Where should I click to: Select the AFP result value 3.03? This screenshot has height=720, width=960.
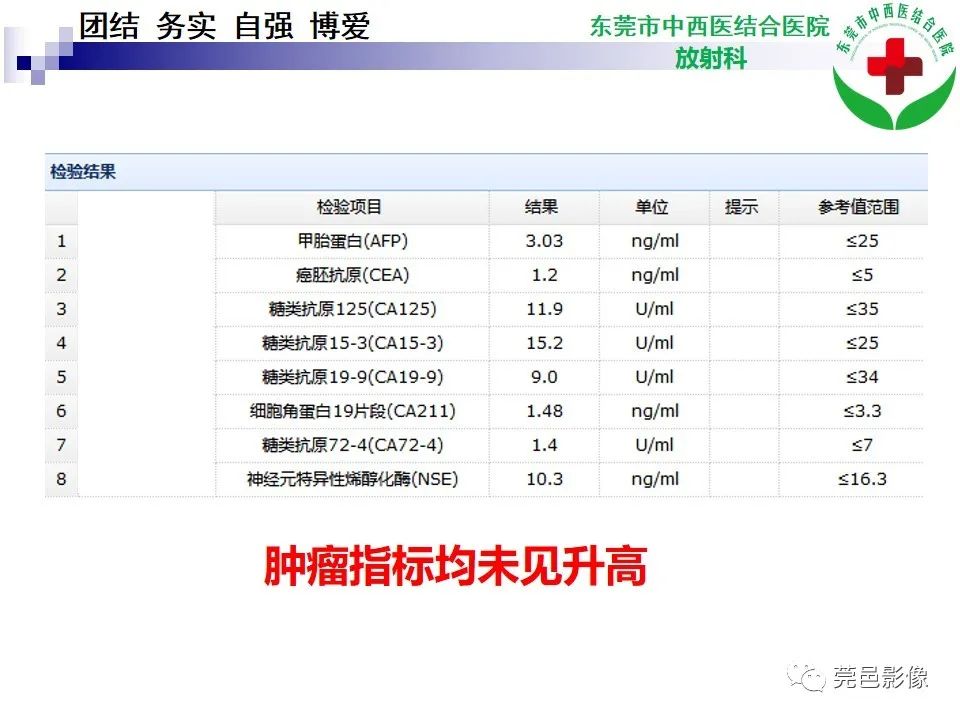pyautogui.click(x=544, y=241)
